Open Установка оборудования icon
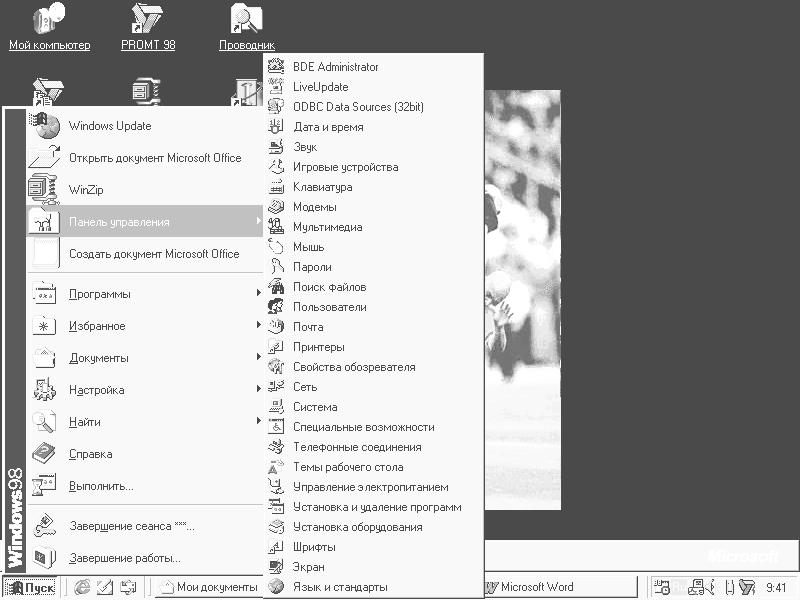Image resolution: width=800 pixels, height=600 pixels. pyautogui.click(x=276, y=527)
